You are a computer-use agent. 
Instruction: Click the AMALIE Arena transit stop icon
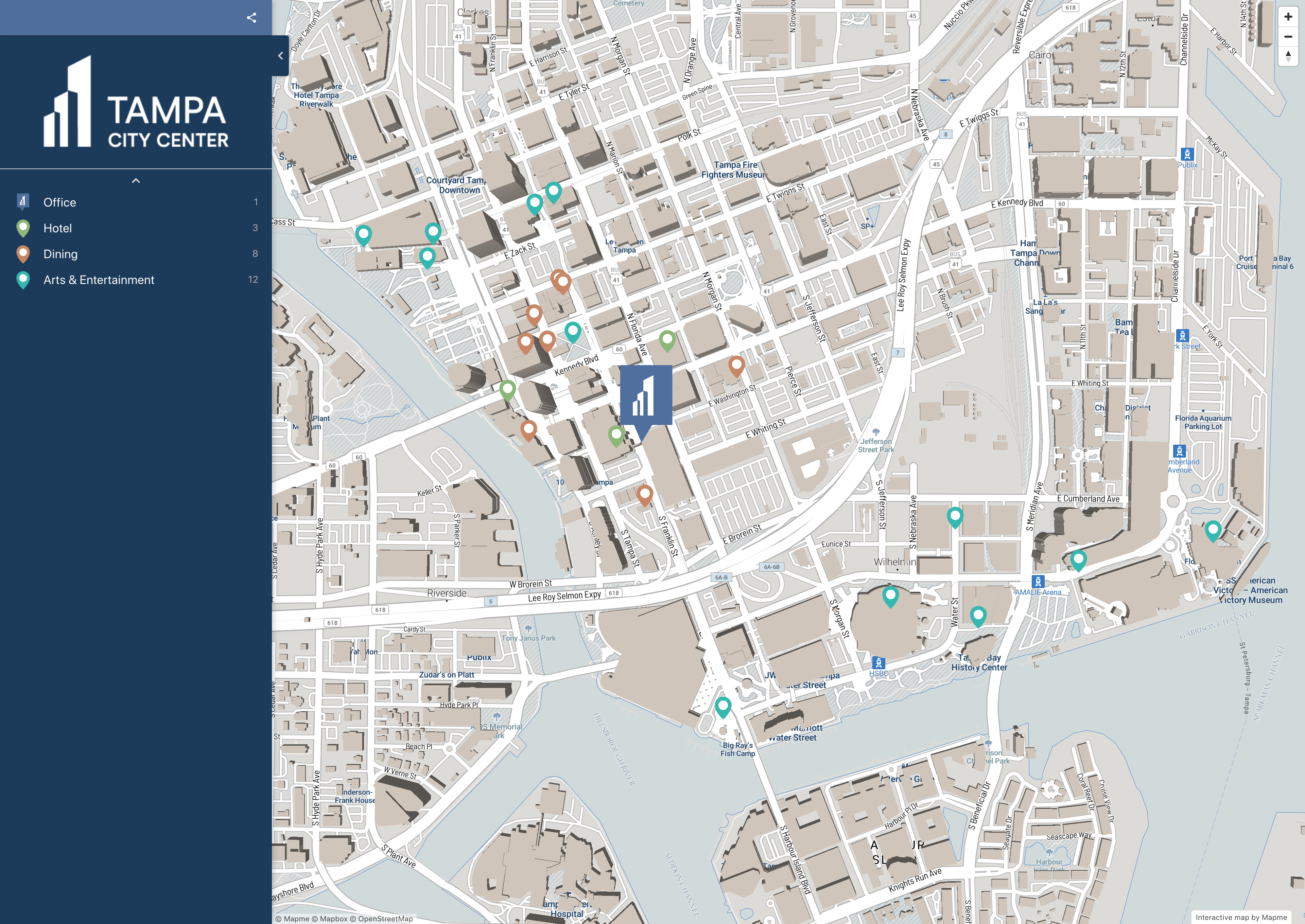(1038, 582)
